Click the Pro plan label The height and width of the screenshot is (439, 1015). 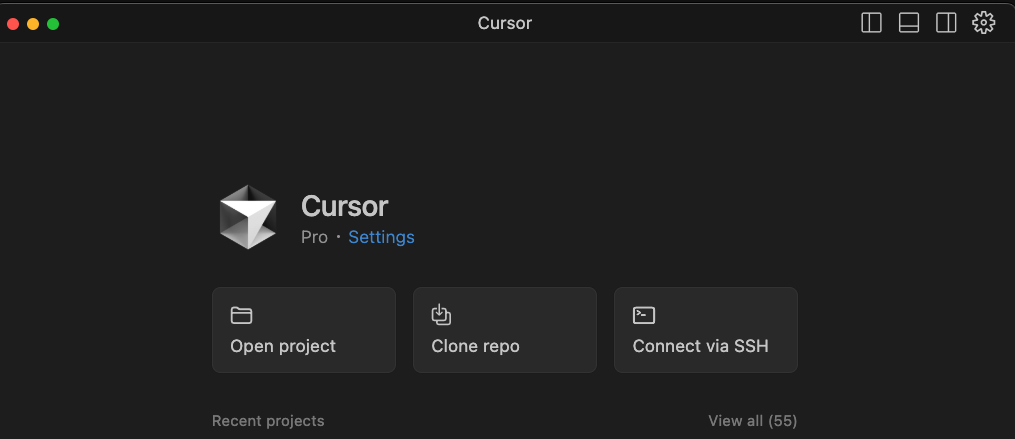[x=315, y=238]
